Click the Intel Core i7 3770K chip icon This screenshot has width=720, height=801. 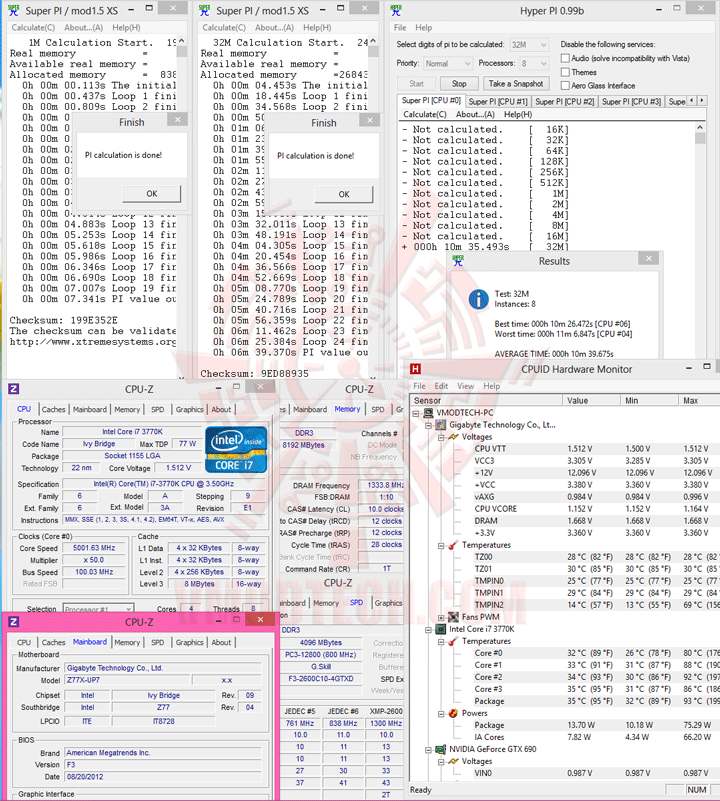[441, 629]
